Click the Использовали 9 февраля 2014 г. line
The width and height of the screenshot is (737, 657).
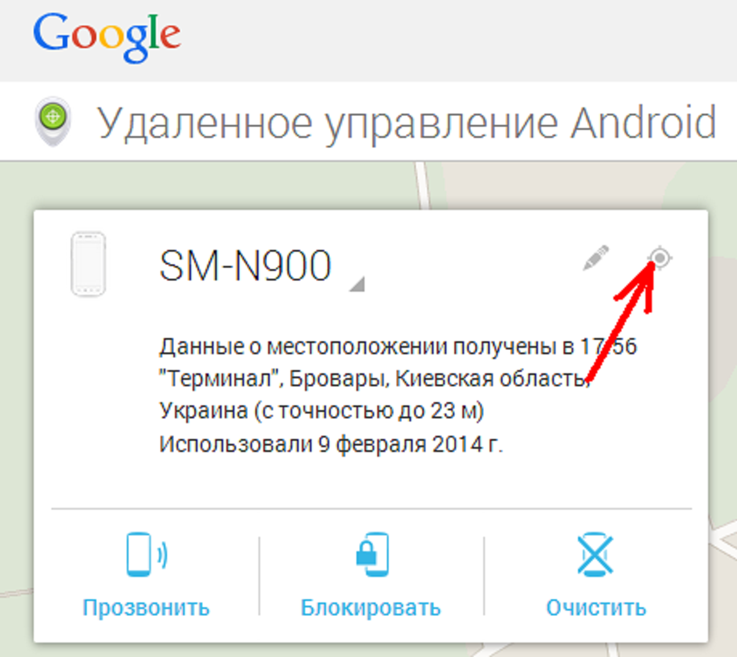coord(331,444)
